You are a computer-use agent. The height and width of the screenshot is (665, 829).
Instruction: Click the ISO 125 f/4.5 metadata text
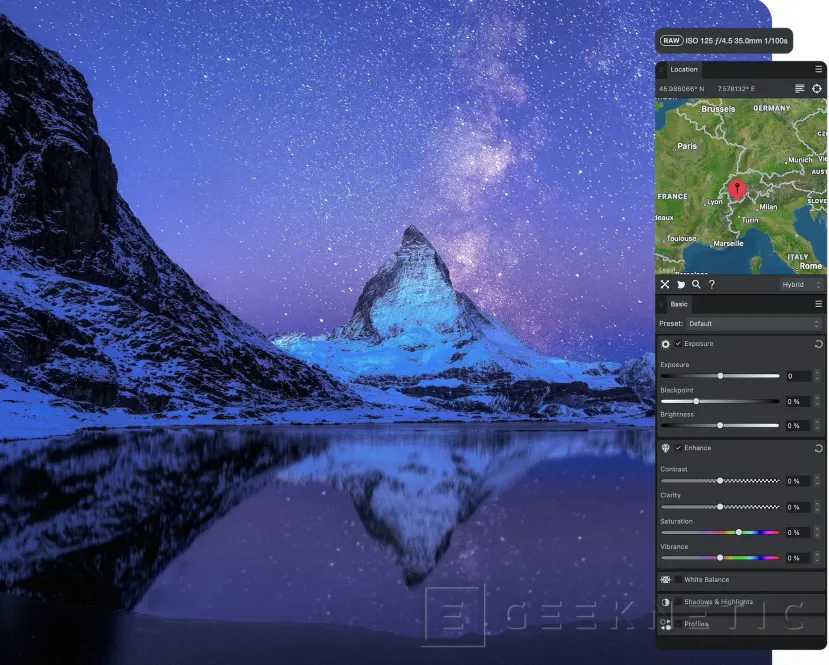tap(736, 41)
